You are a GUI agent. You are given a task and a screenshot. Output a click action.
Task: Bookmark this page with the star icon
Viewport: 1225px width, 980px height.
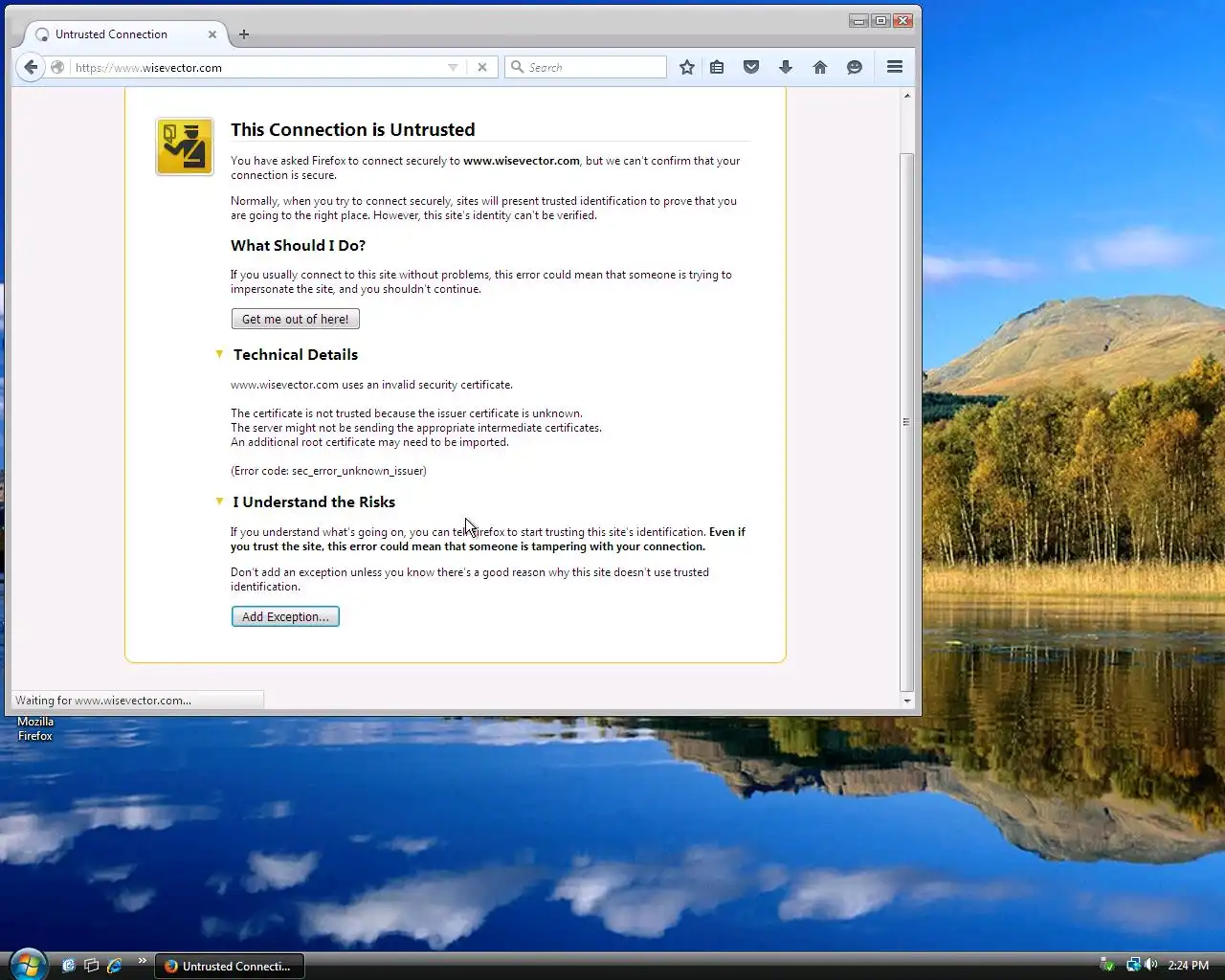point(687,67)
